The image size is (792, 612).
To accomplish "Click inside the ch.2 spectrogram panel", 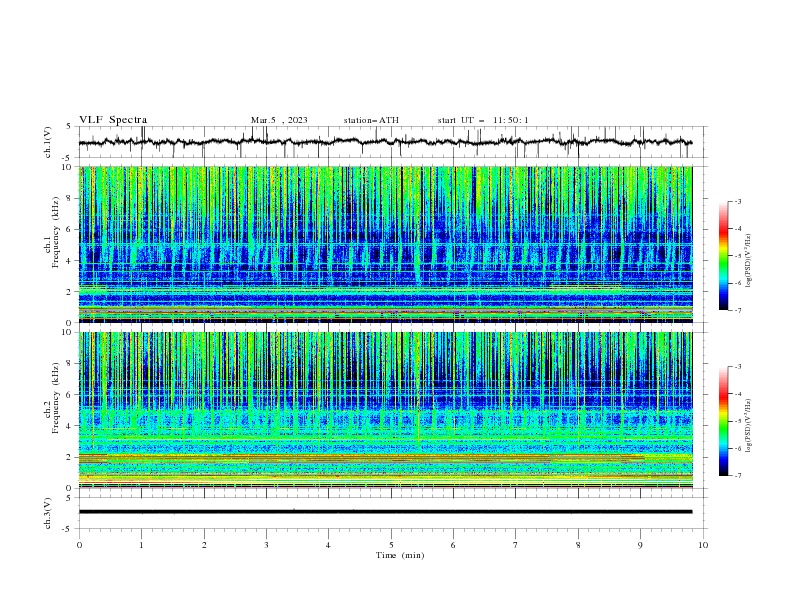I will point(385,410).
